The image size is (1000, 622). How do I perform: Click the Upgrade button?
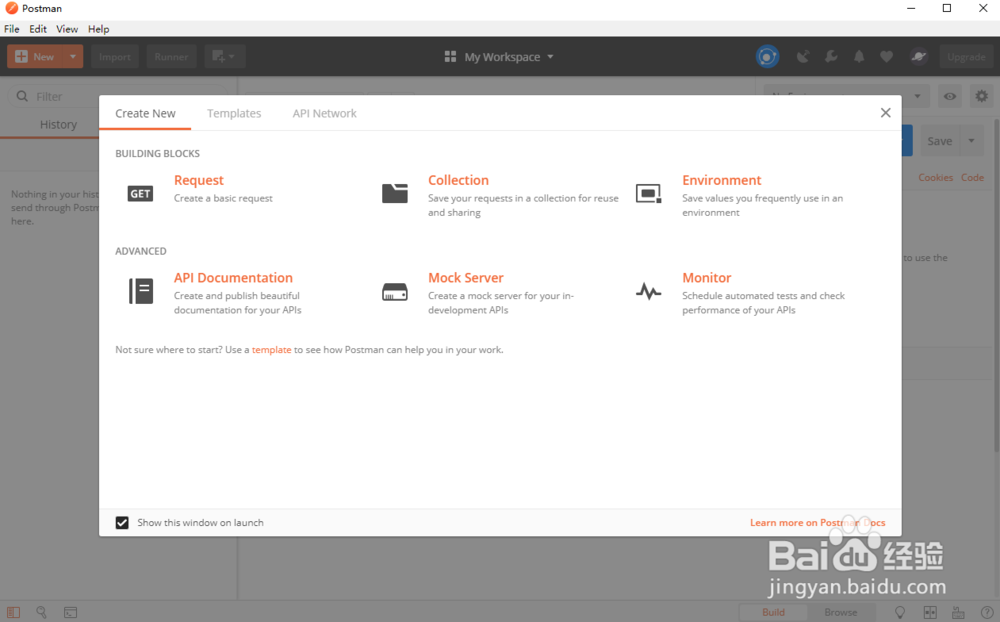(x=966, y=57)
